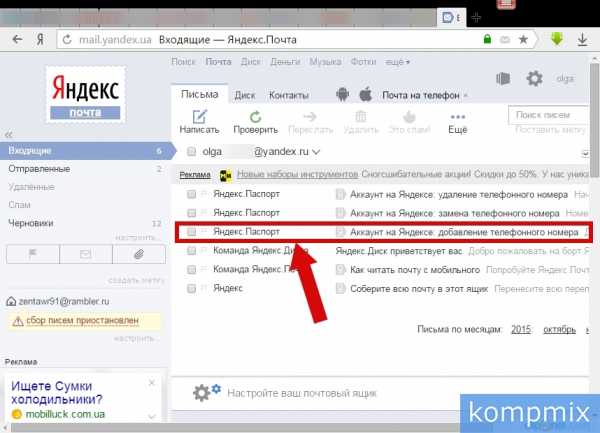
Task: Switch to the Контакты tab
Action: (289, 95)
